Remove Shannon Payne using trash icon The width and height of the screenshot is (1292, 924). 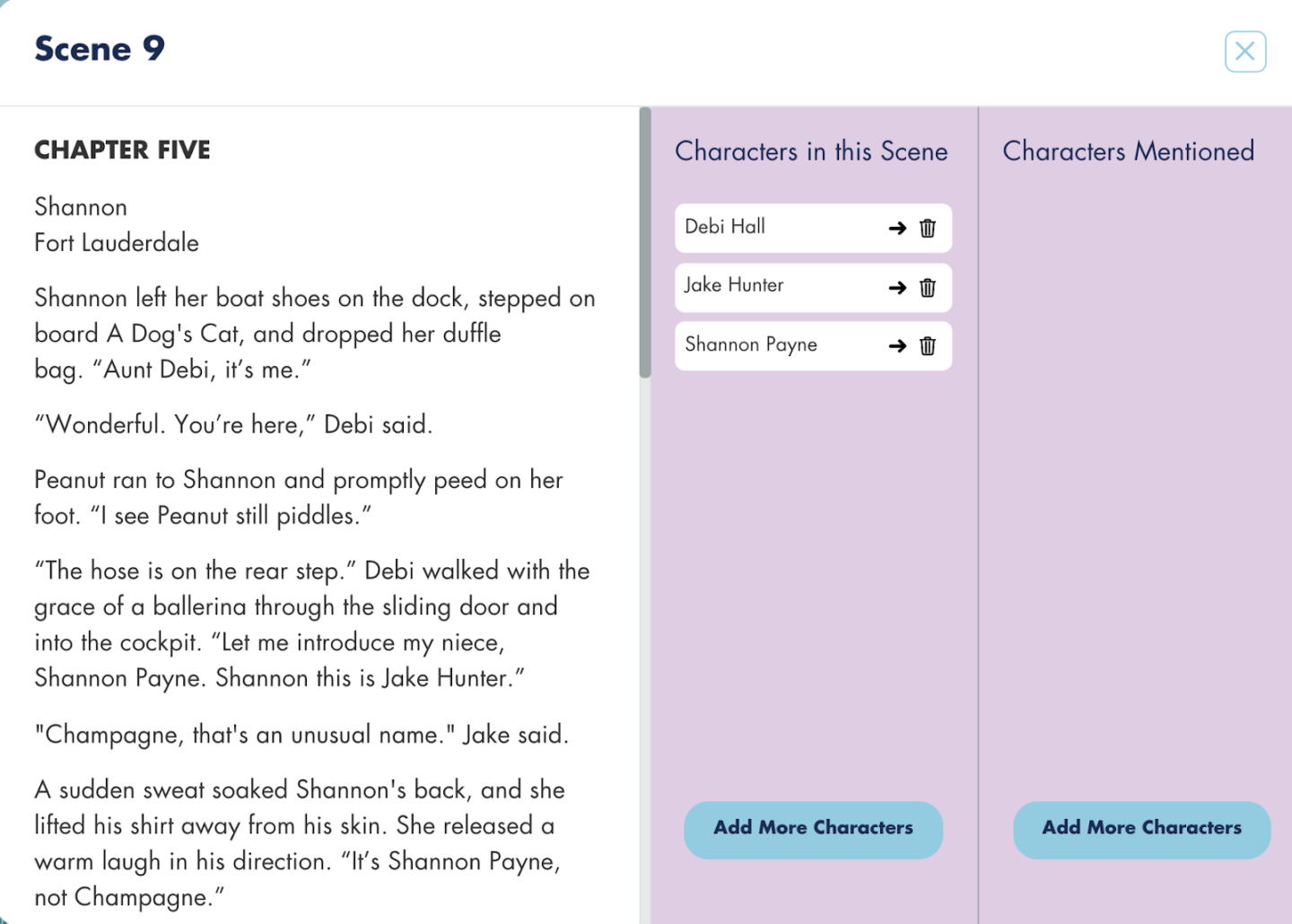pos(928,345)
